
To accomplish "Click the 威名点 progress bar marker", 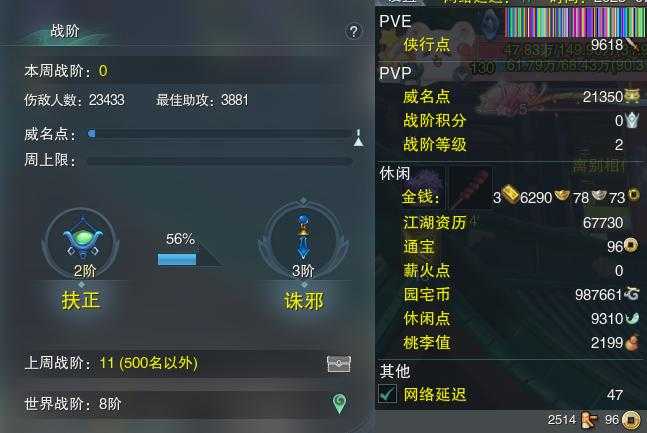I will pos(92,133).
